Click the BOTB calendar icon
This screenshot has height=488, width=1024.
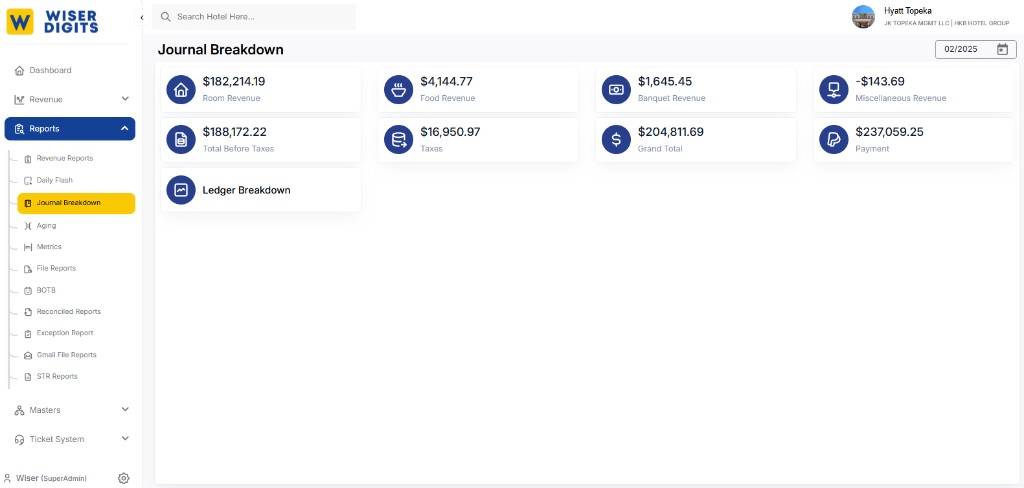click(x=28, y=290)
